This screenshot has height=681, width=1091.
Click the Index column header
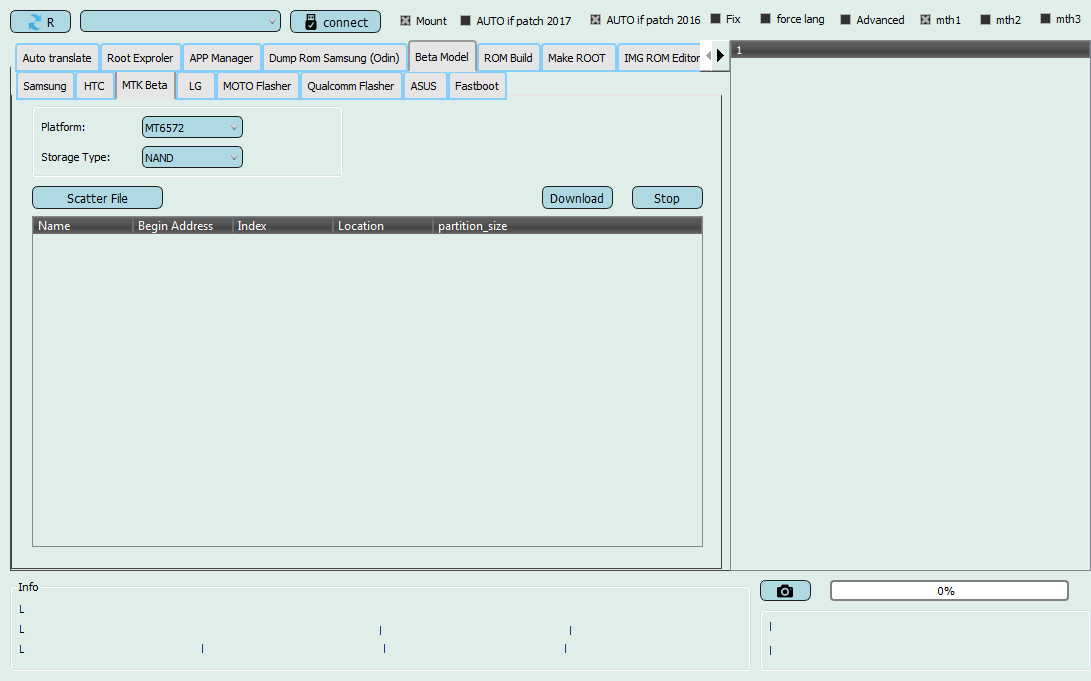pos(282,225)
